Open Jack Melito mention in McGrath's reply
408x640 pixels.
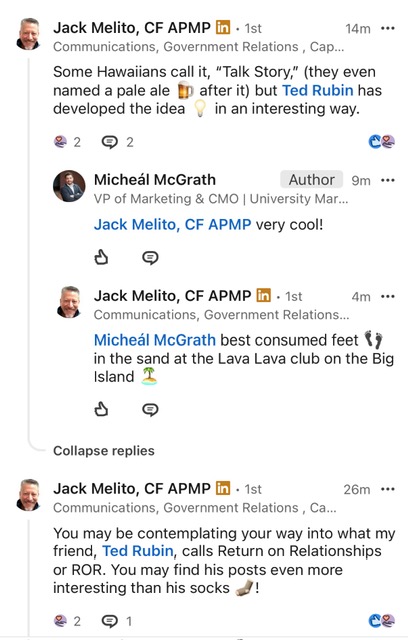tap(172, 224)
